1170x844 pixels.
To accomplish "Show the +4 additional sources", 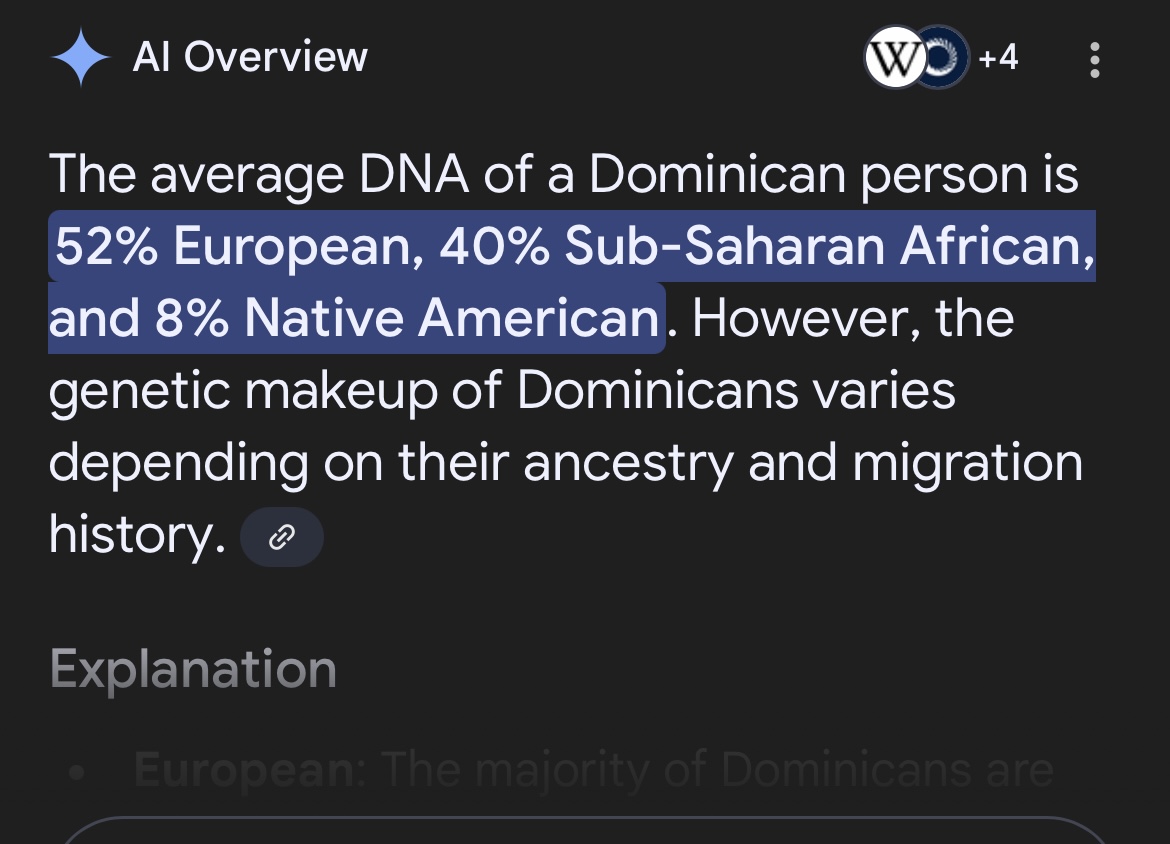I will click(998, 58).
